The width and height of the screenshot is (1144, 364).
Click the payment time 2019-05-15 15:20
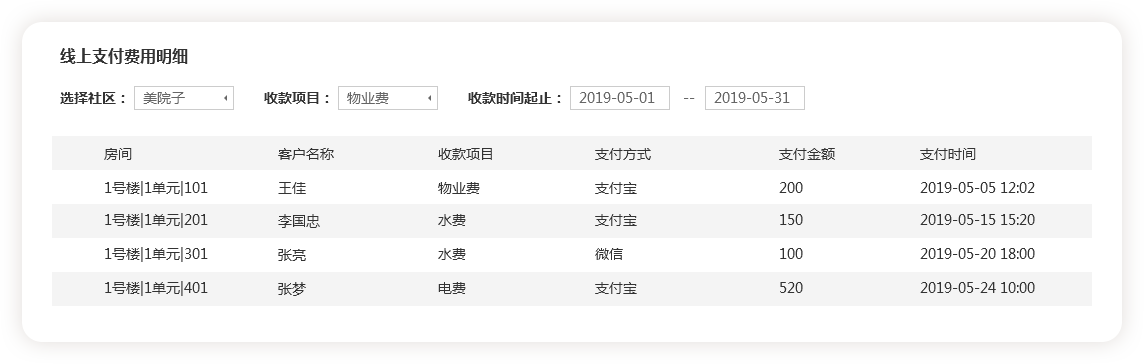coord(977,220)
